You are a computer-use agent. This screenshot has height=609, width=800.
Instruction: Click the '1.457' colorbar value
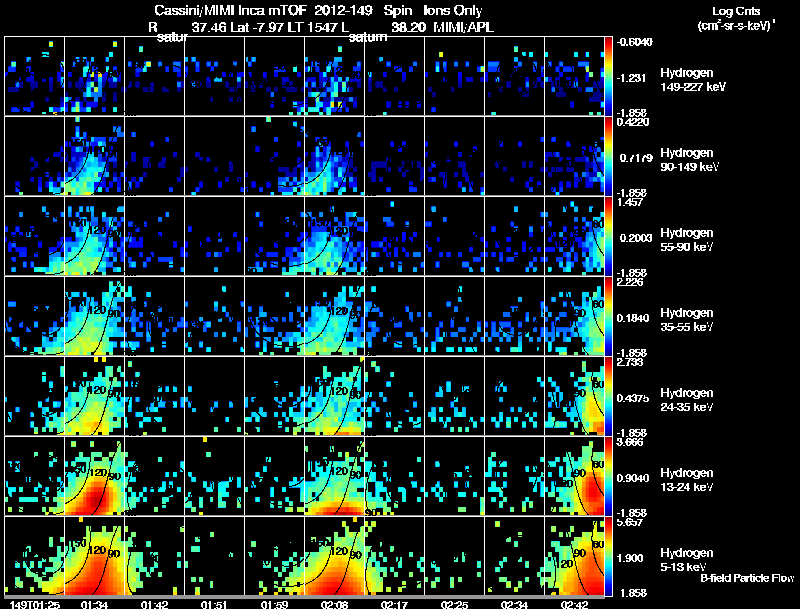(630, 202)
